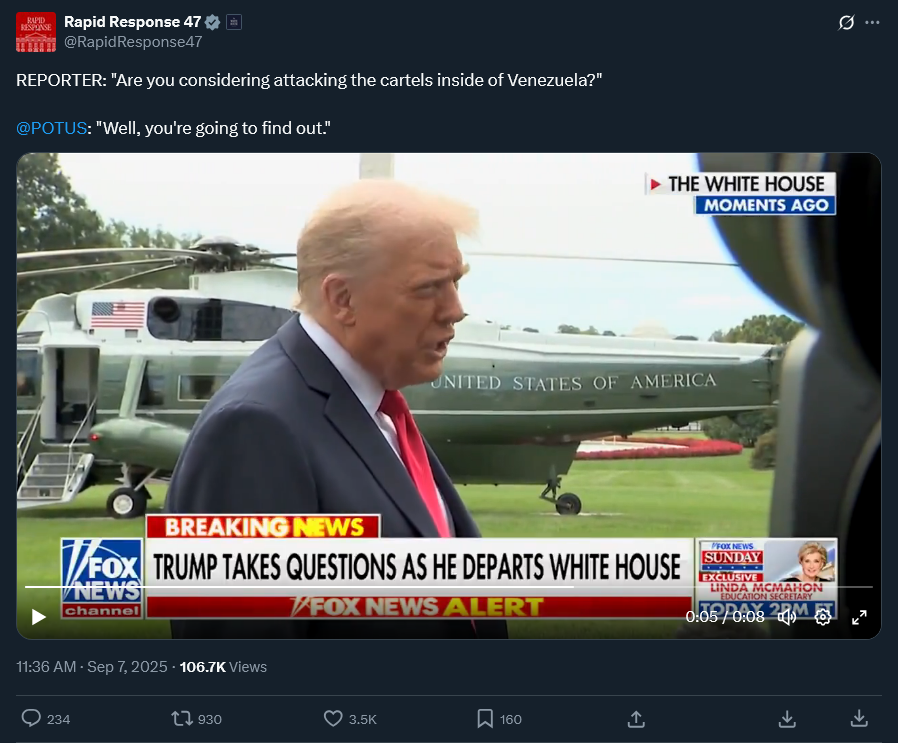This screenshot has width=898, height=743.
Task: Click the @RapidResponse47 handle
Action: (133, 42)
